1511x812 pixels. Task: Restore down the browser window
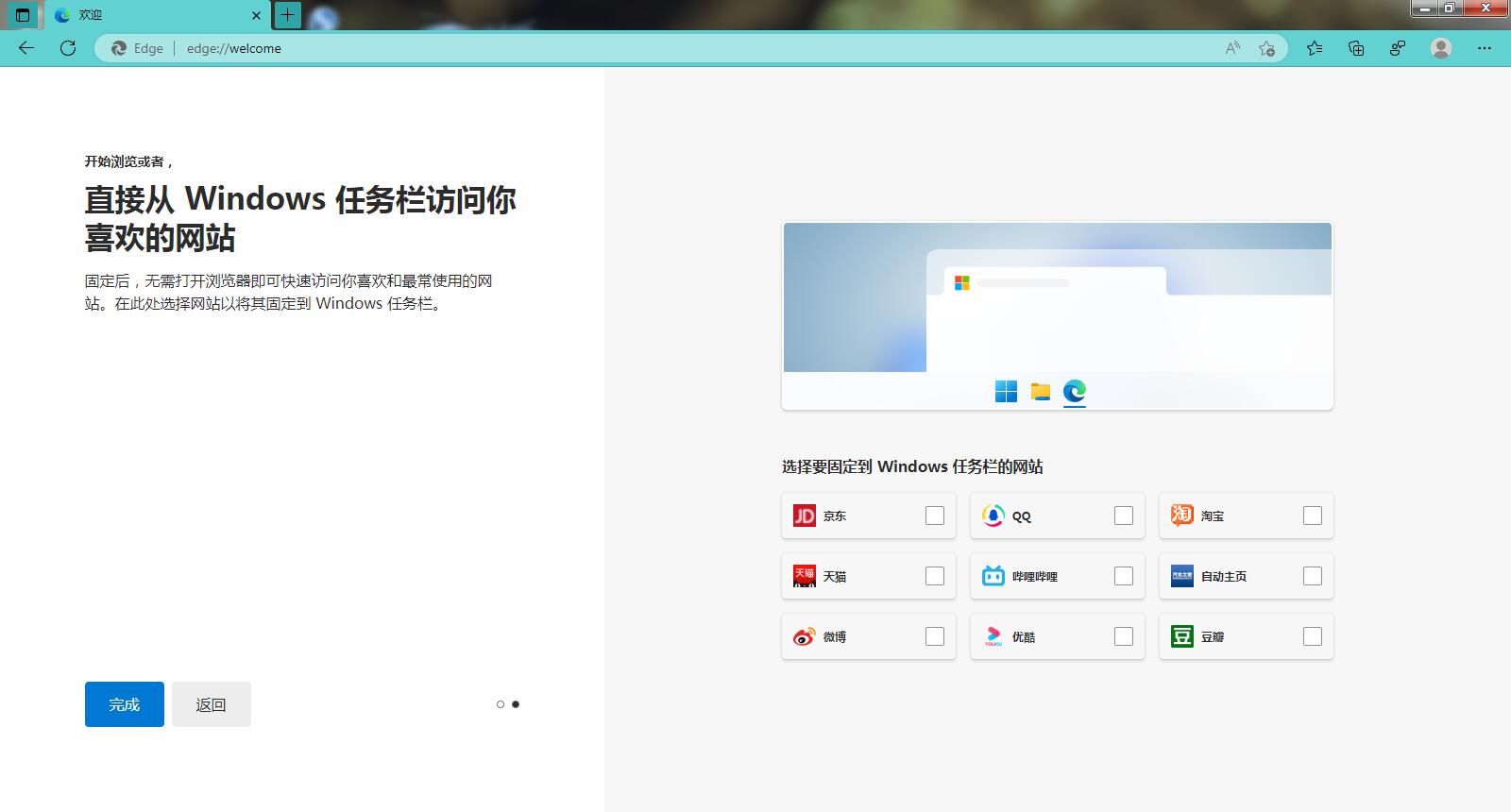[1450, 8]
